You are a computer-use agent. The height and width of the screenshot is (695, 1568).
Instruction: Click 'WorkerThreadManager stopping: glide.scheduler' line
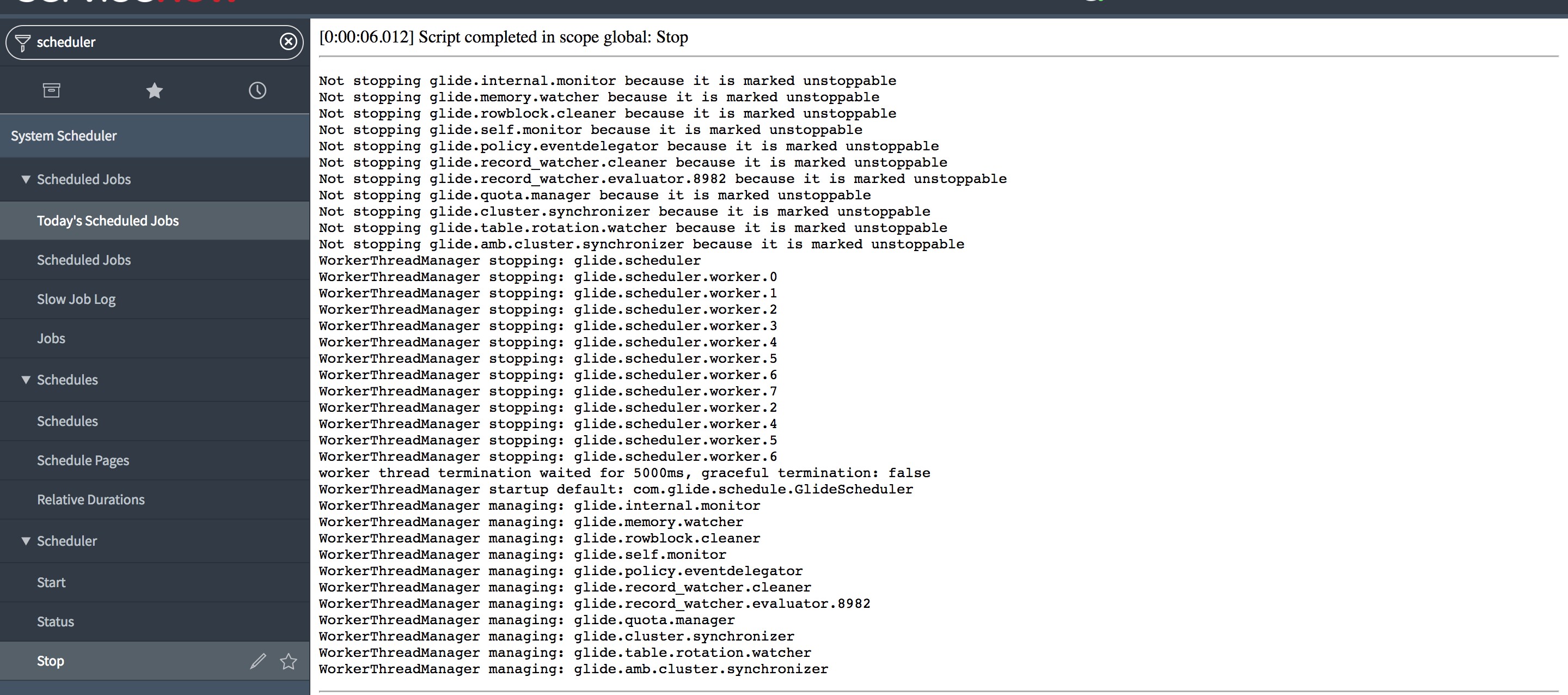point(510,260)
